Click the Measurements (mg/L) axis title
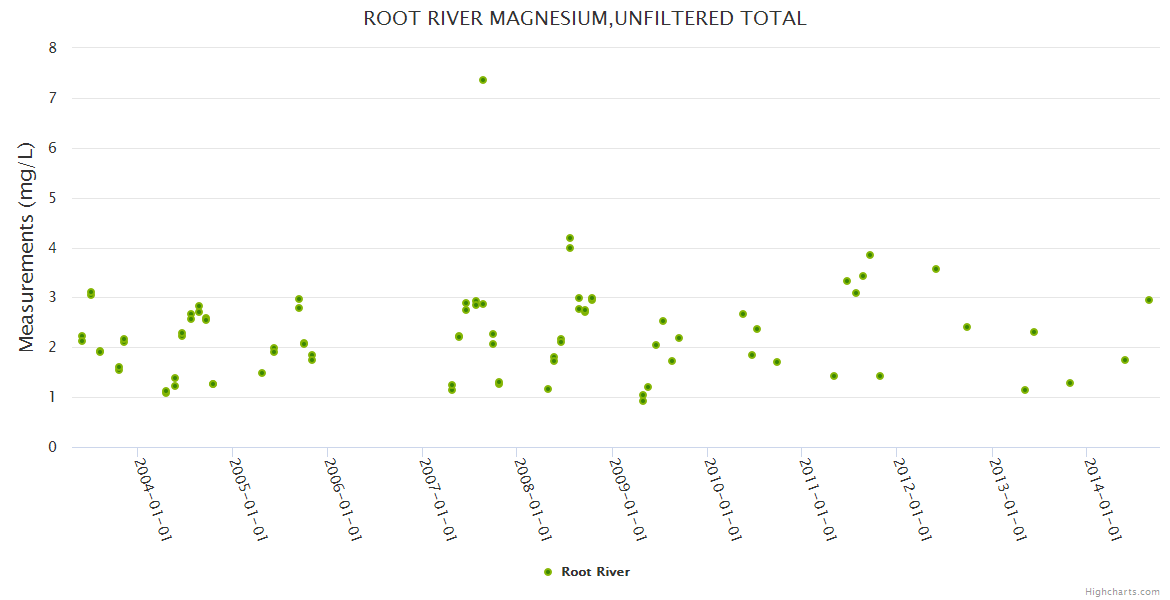The width and height of the screenshot is (1170, 600). pyautogui.click(x=27, y=246)
